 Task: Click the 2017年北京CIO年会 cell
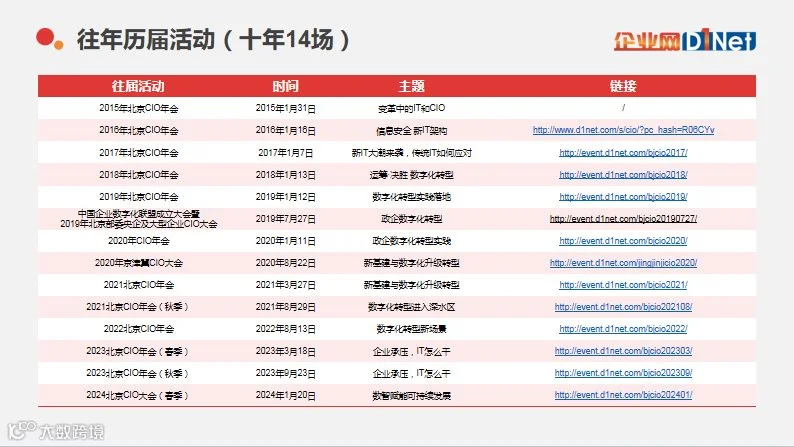coord(139,152)
